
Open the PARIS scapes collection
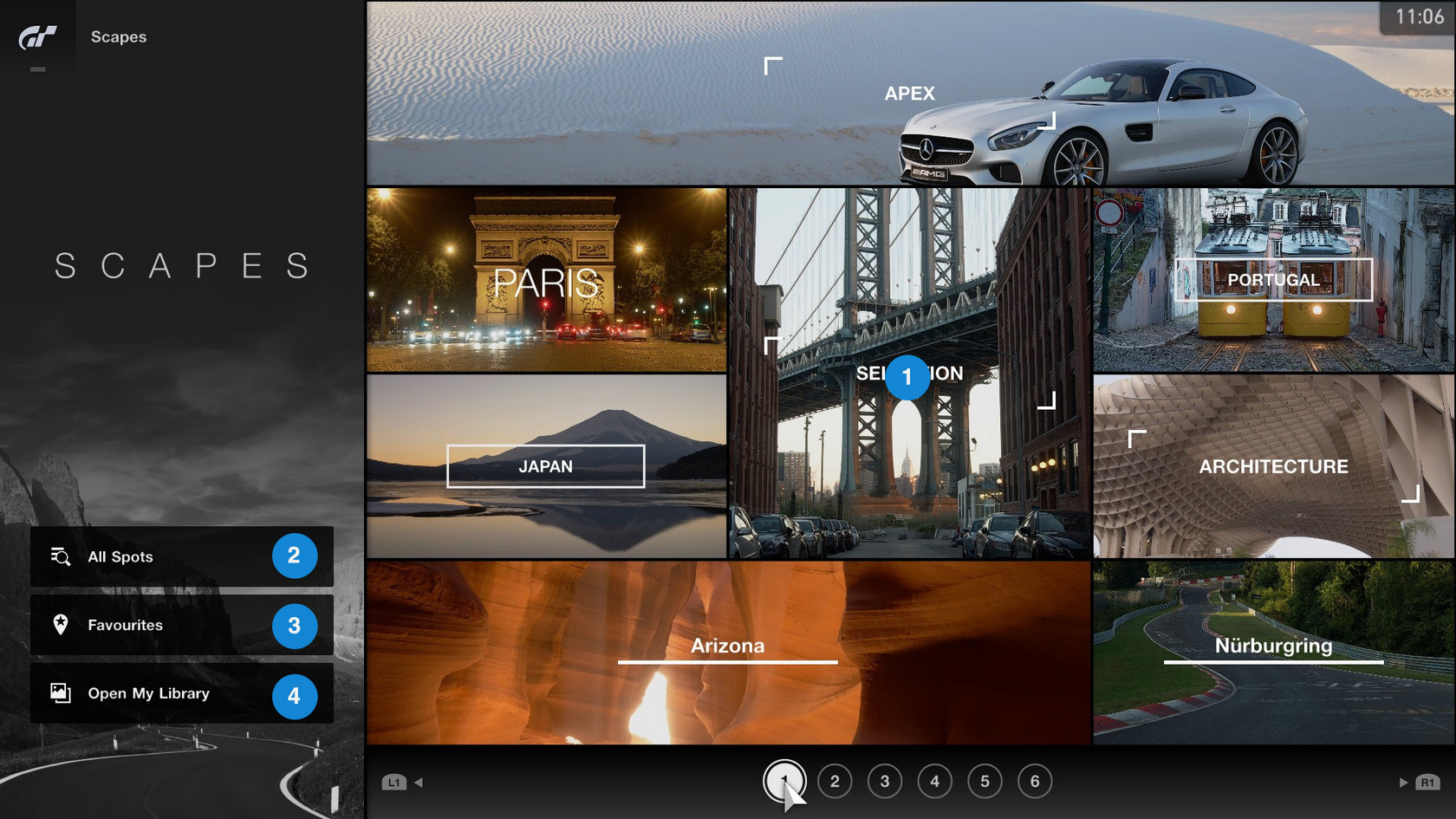tap(546, 279)
